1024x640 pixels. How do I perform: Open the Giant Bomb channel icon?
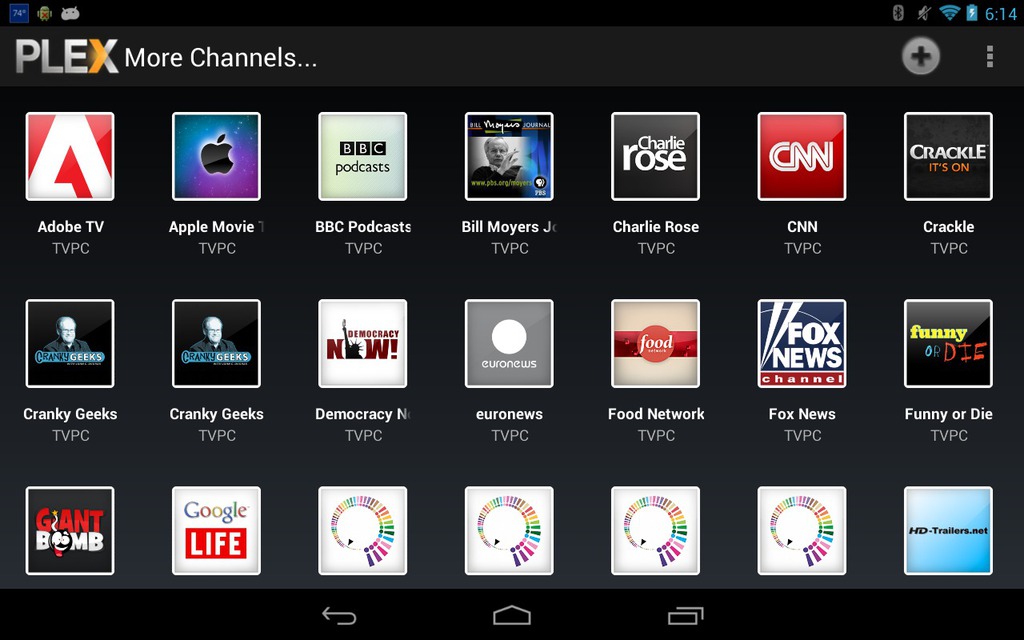coord(70,530)
